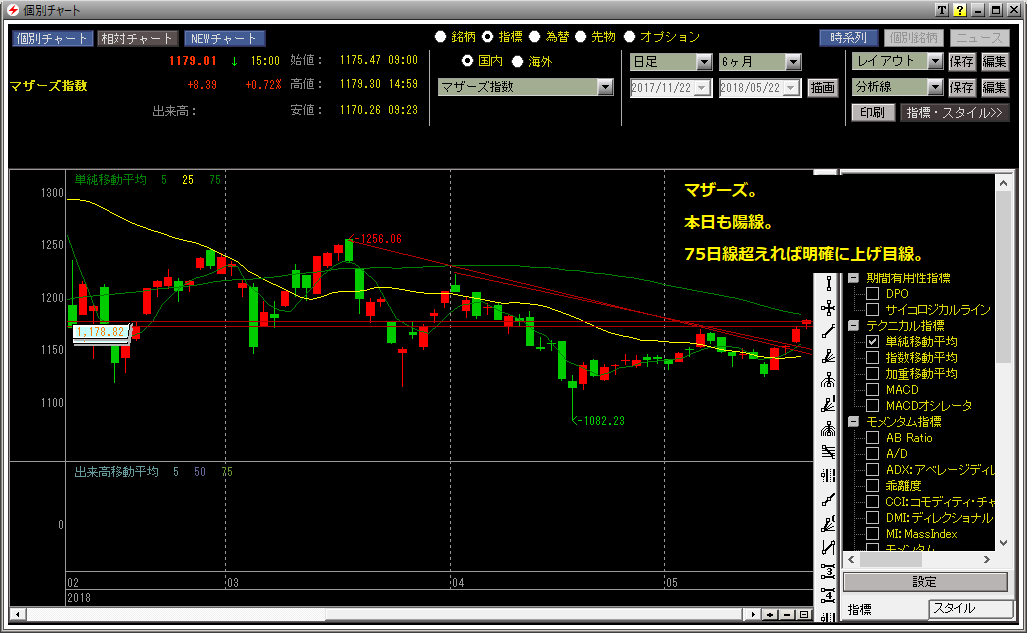
Task: Select the plain fan lines drawing tool
Action: coord(828,356)
